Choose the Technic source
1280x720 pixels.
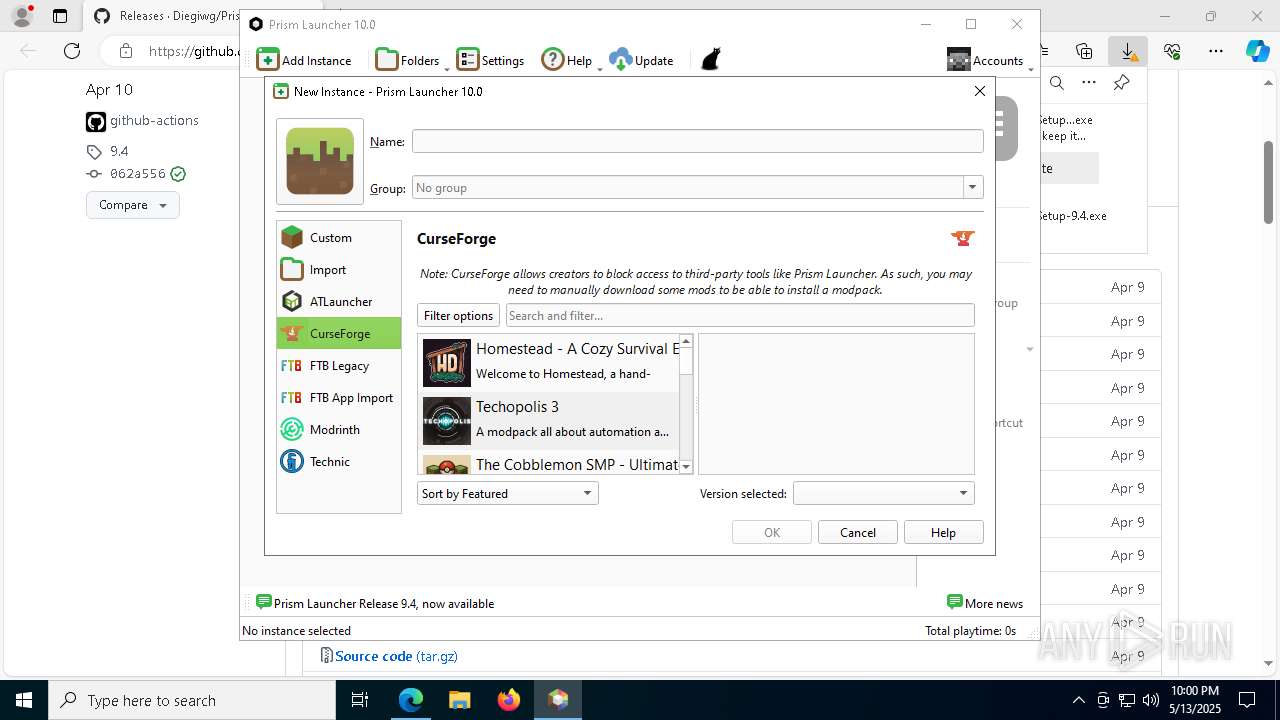click(x=339, y=461)
